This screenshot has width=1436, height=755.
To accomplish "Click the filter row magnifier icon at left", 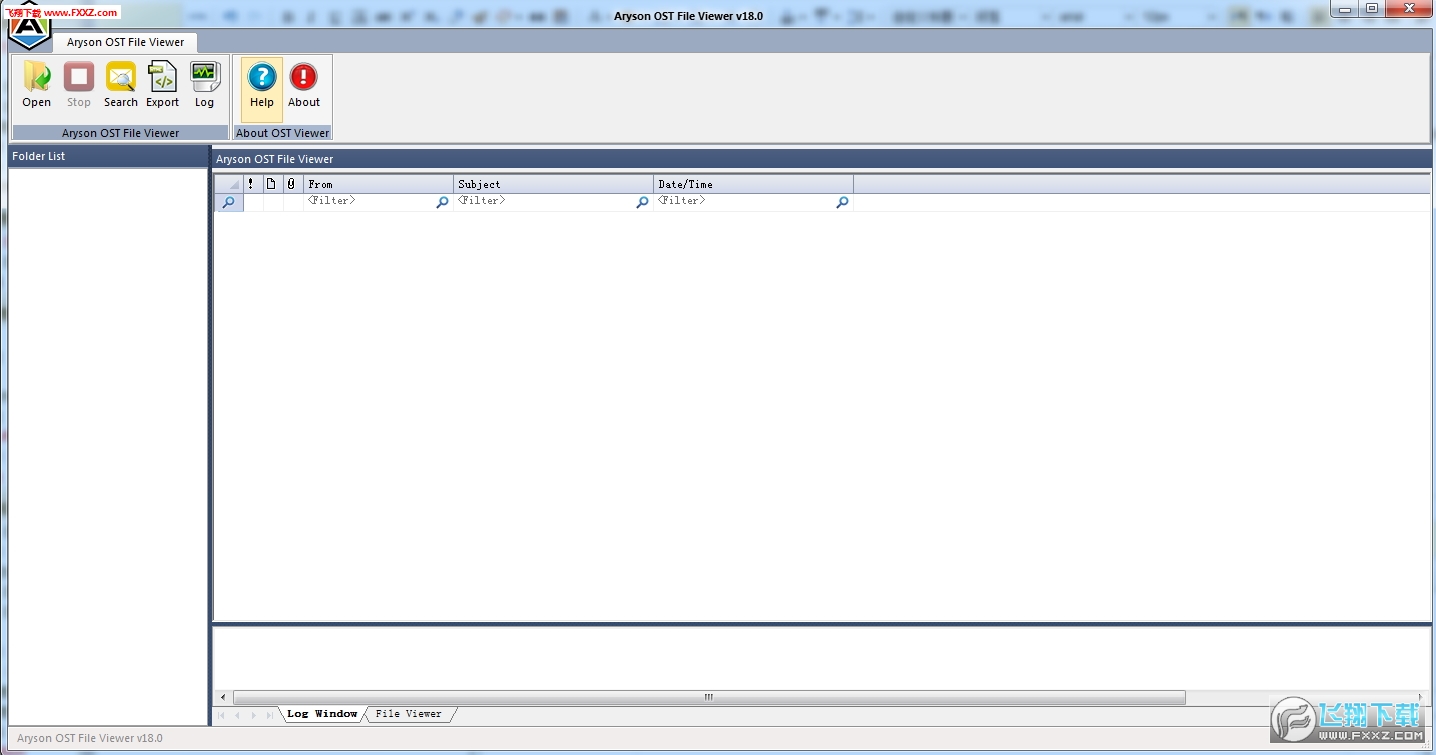I will [228, 202].
